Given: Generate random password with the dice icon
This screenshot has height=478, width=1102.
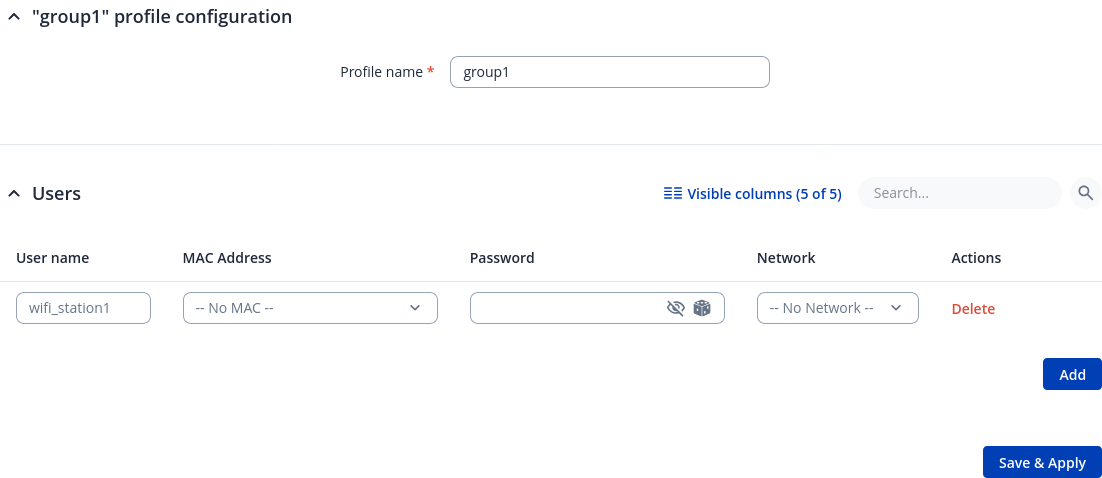Looking at the screenshot, I should (x=702, y=308).
